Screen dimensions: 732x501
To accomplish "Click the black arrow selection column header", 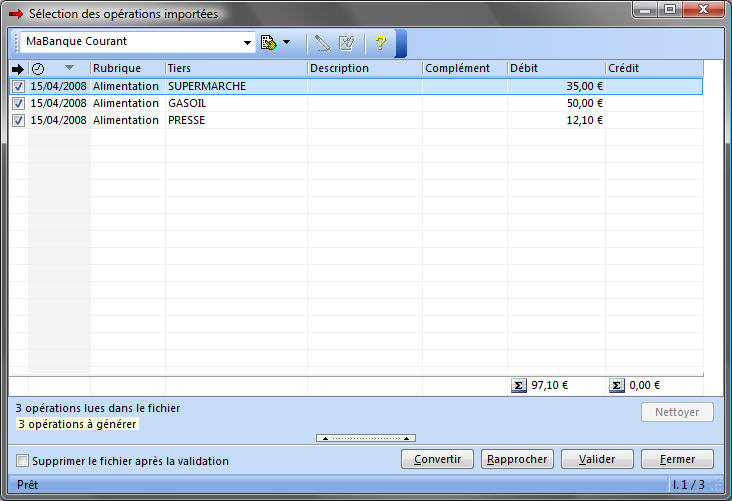I will click(x=18, y=68).
